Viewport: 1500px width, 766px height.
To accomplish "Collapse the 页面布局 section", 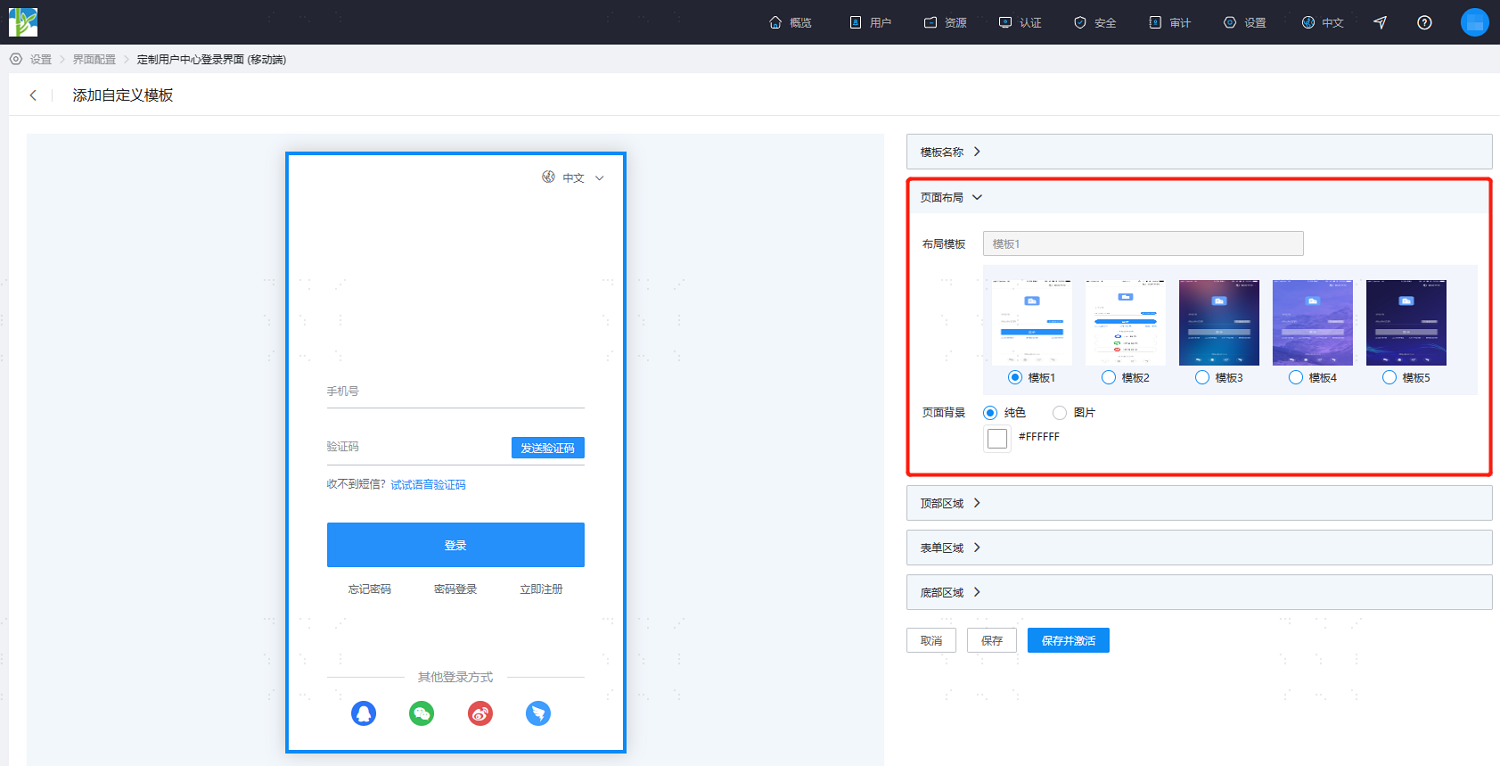I will point(1199,197).
